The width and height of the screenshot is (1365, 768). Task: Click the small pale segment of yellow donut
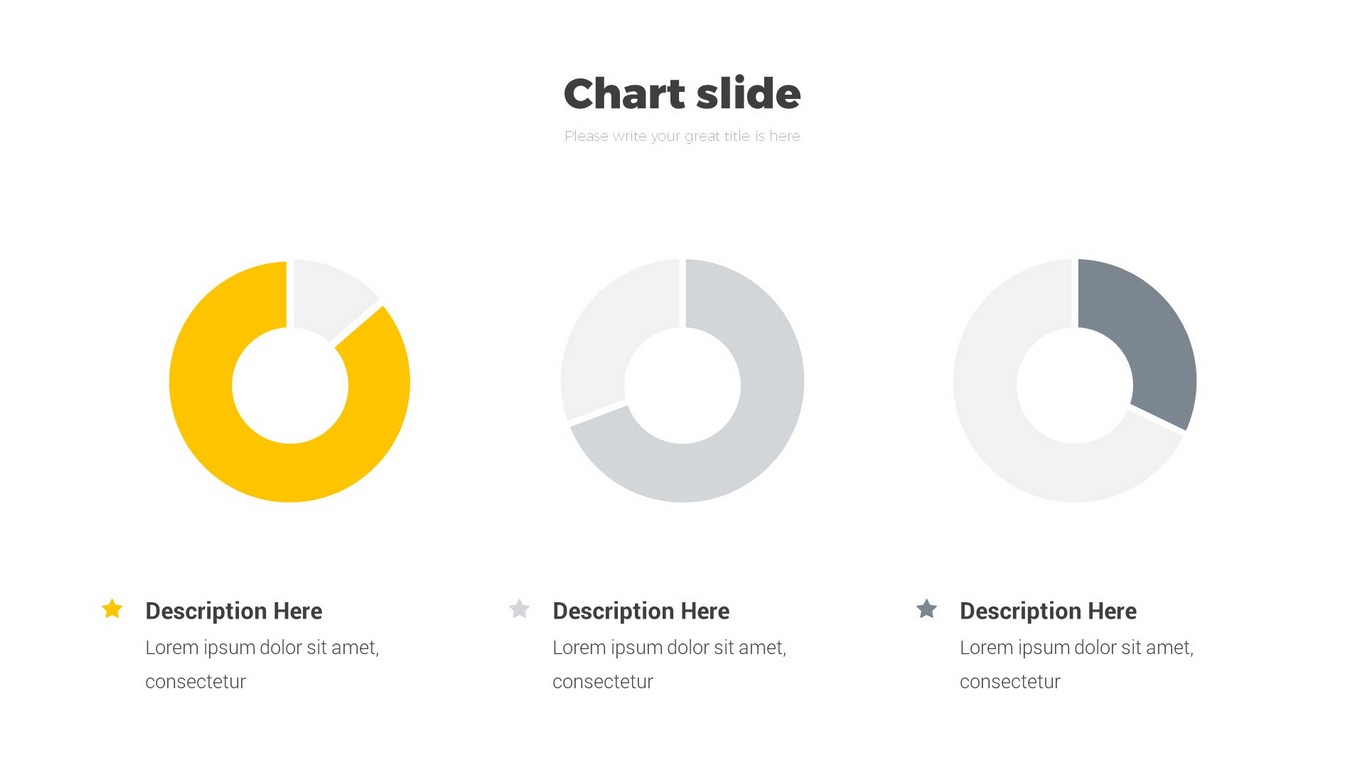pyautogui.click(x=325, y=295)
